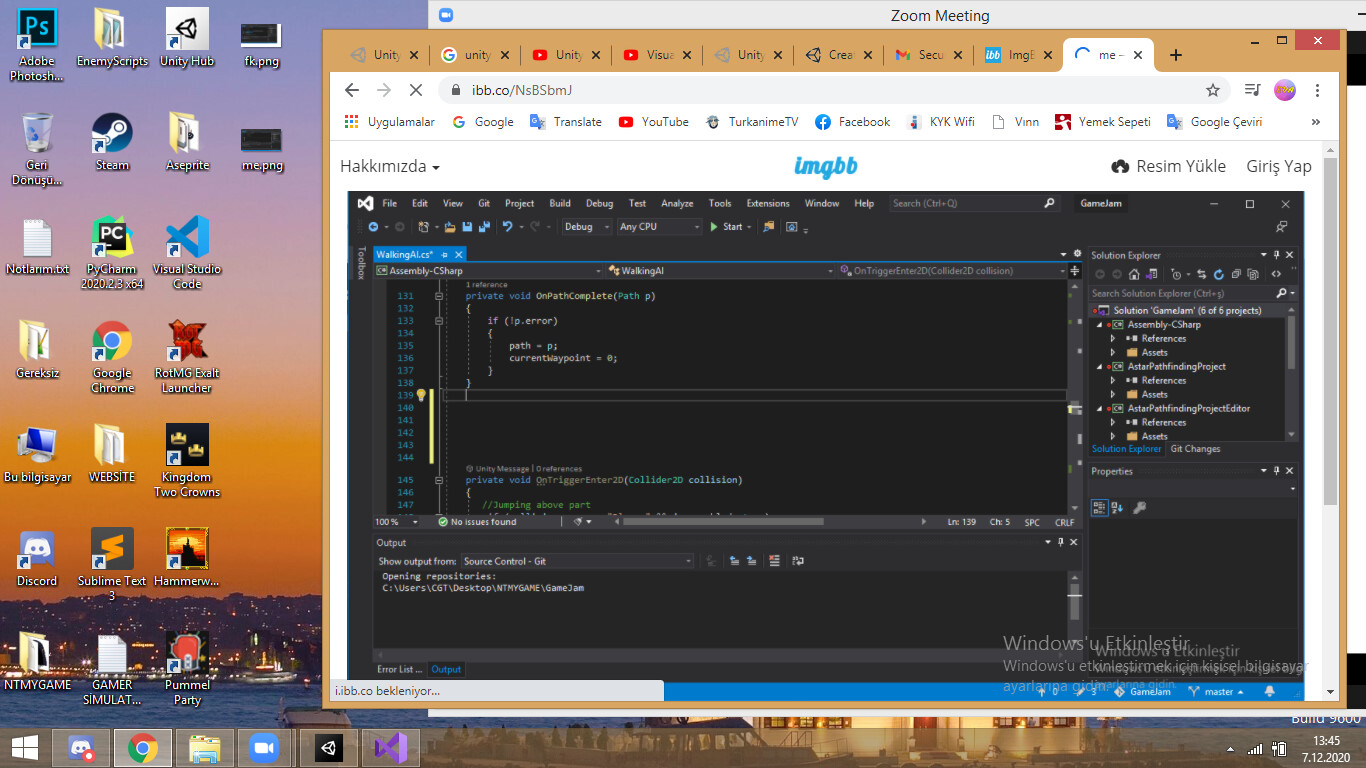This screenshot has width=1366, height=768.
Task: Select Pummel Party desktop shortcut
Action: pyautogui.click(x=187, y=669)
